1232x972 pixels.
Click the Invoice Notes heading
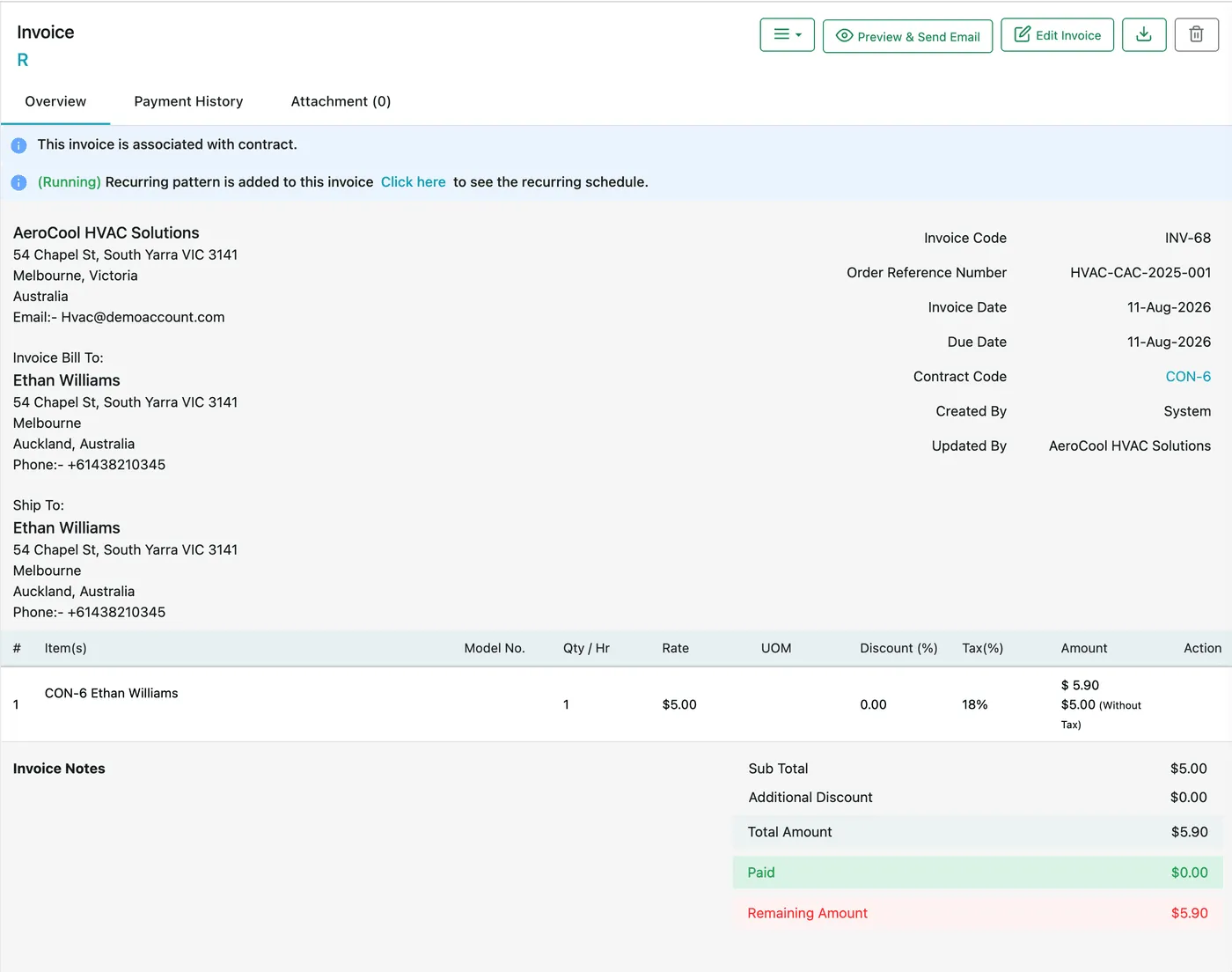59,769
